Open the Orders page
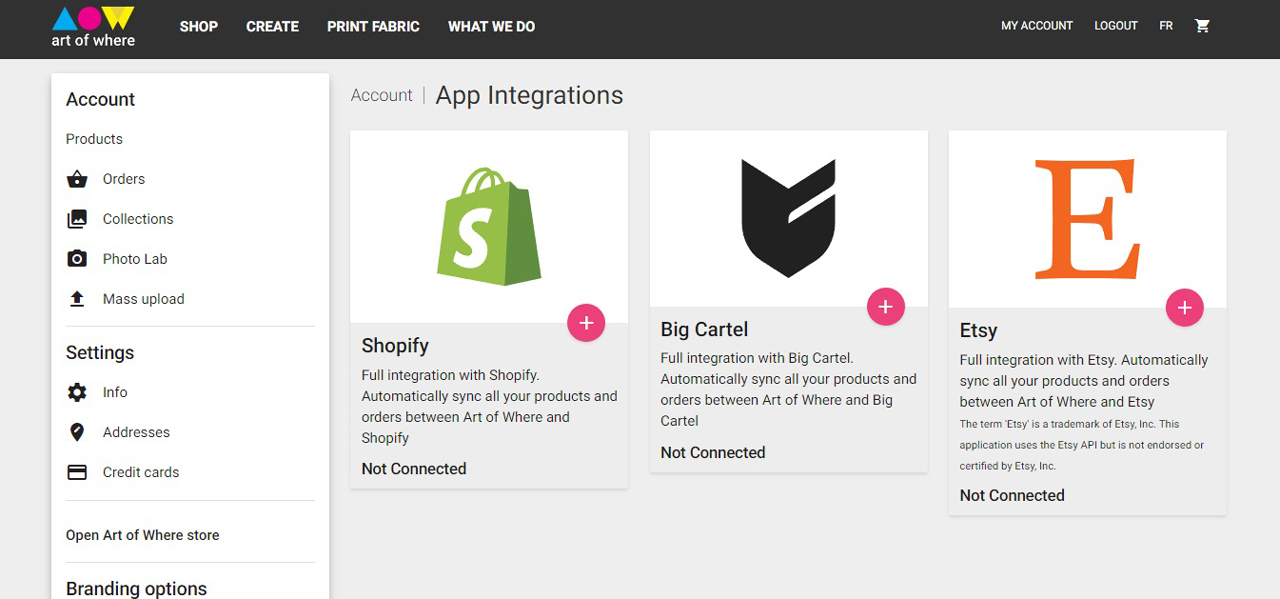 click(124, 179)
